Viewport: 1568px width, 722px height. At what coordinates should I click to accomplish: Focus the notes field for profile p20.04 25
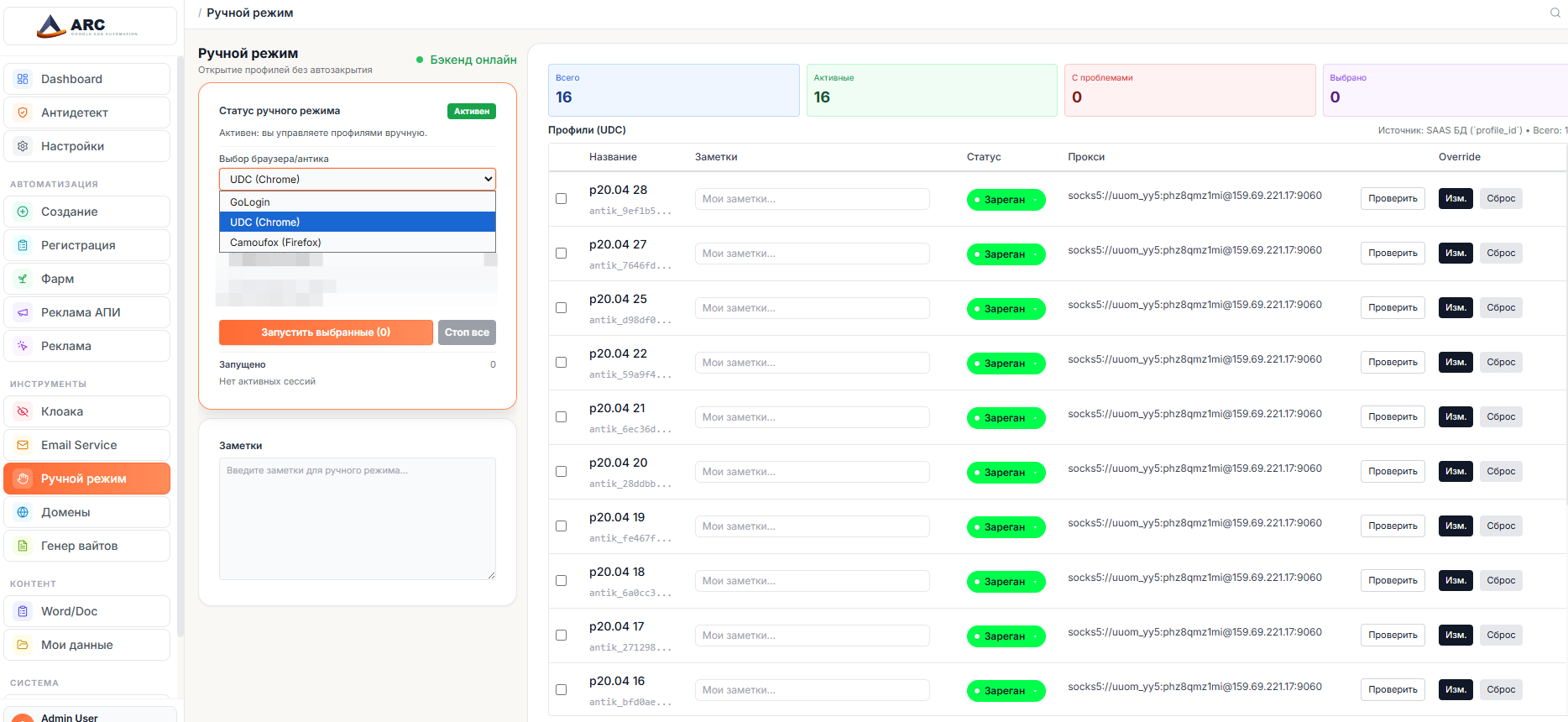(812, 308)
